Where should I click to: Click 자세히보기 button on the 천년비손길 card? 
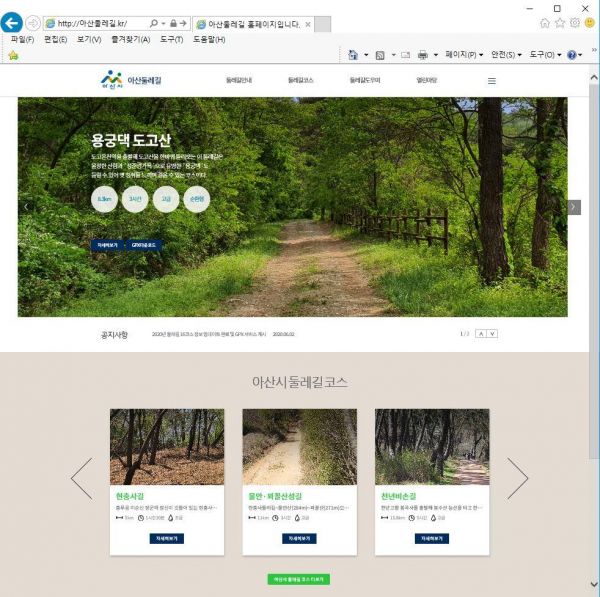432,538
